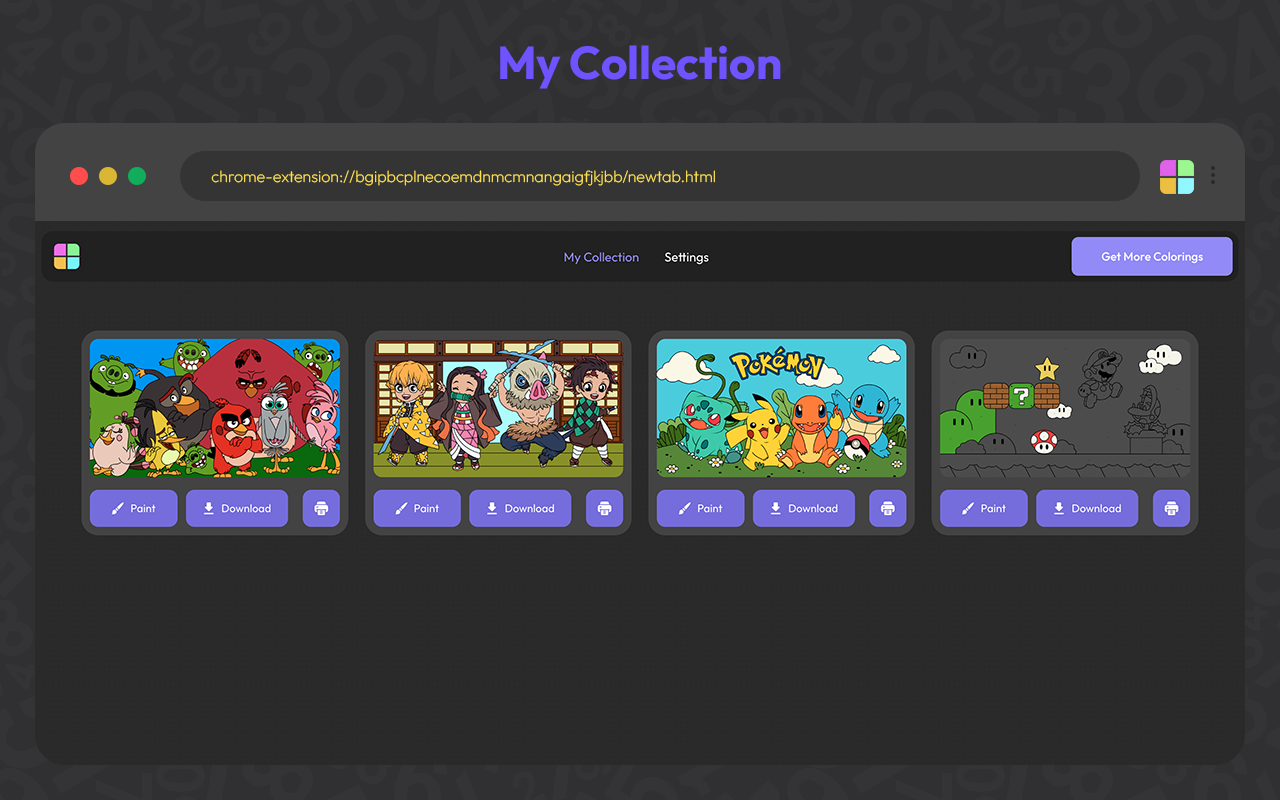This screenshot has height=800, width=1280.
Task: Open the Settings tab
Action: (687, 257)
